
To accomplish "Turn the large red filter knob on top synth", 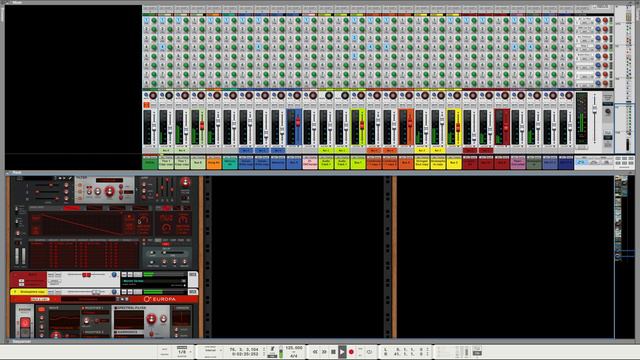I will click(x=109, y=191).
